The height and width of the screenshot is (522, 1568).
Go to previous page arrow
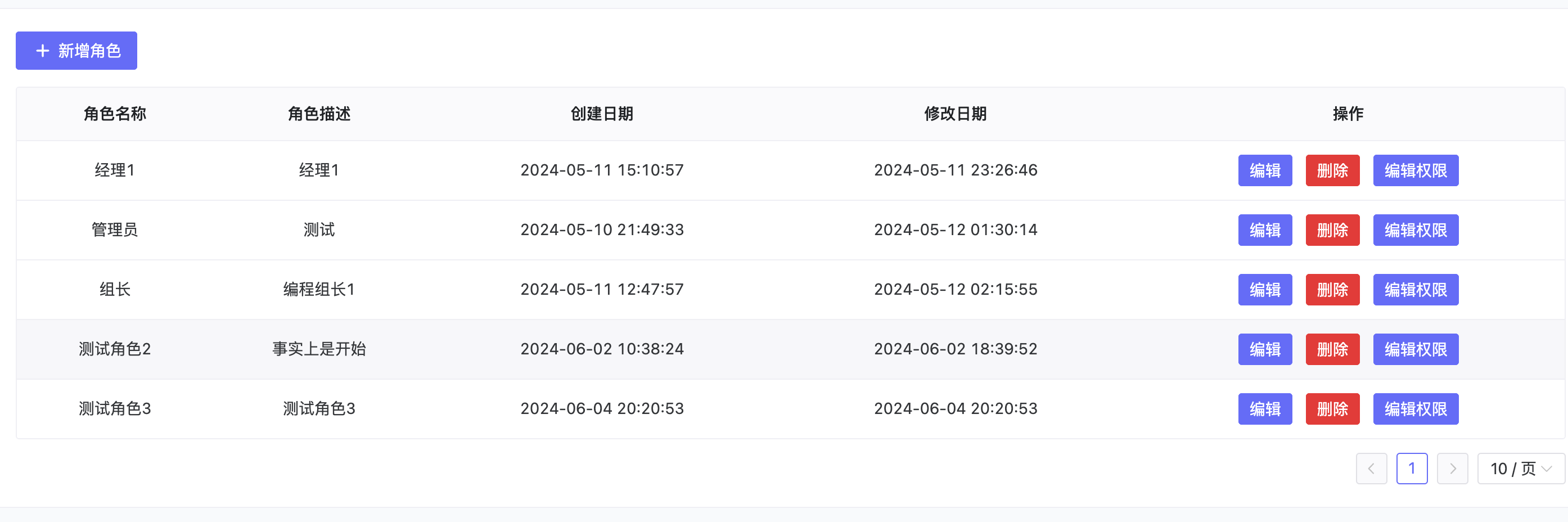(1371, 469)
